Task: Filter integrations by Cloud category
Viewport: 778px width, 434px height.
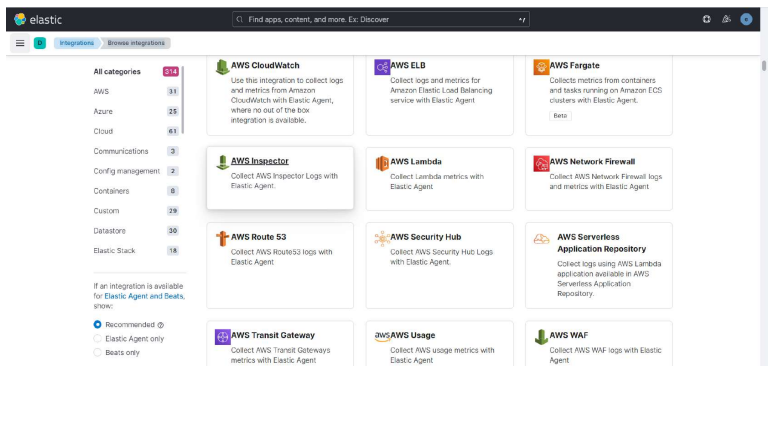Action: (x=135, y=131)
